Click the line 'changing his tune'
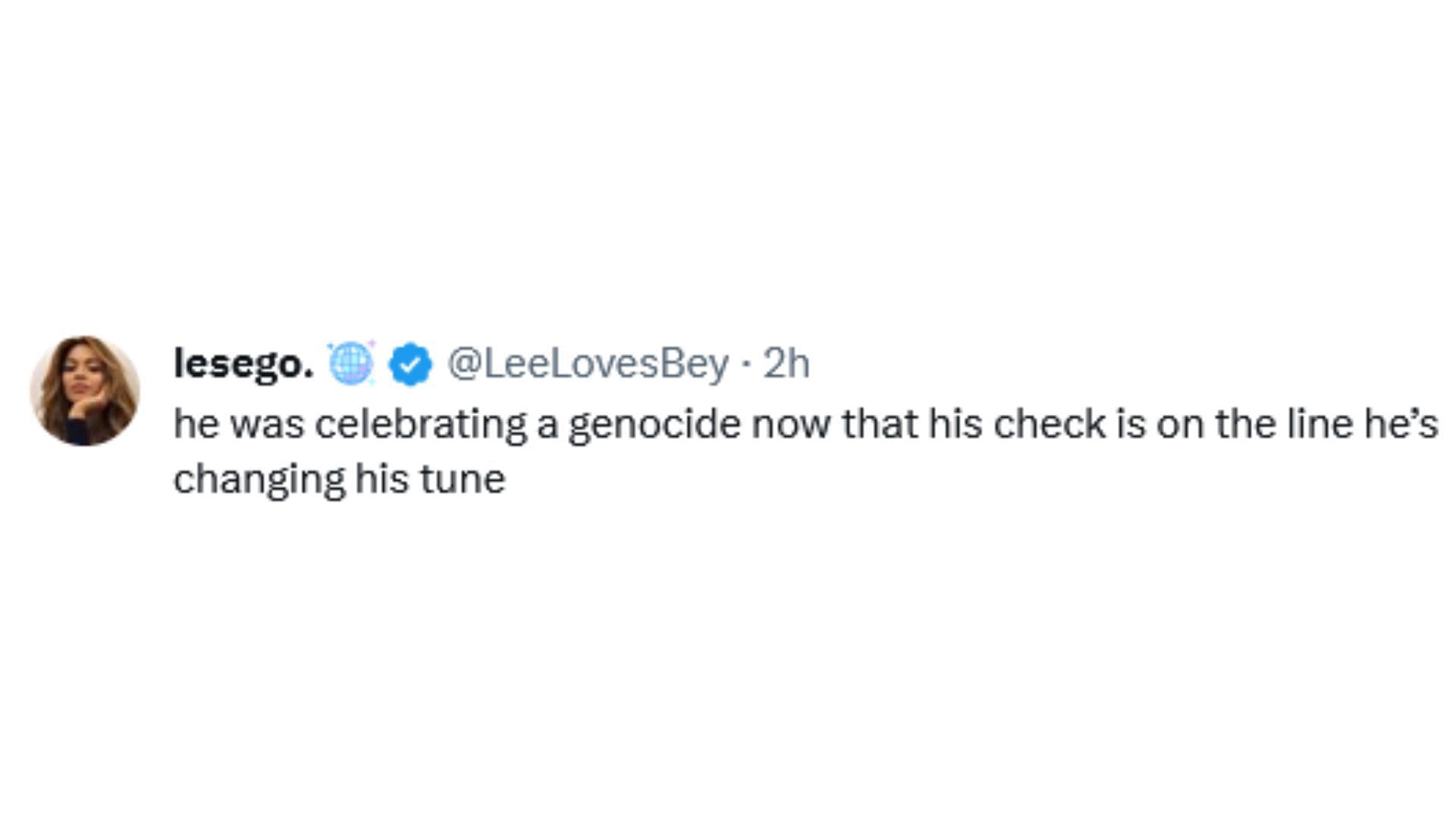This screenshot has height=819, width=1456. click(339, 480)
